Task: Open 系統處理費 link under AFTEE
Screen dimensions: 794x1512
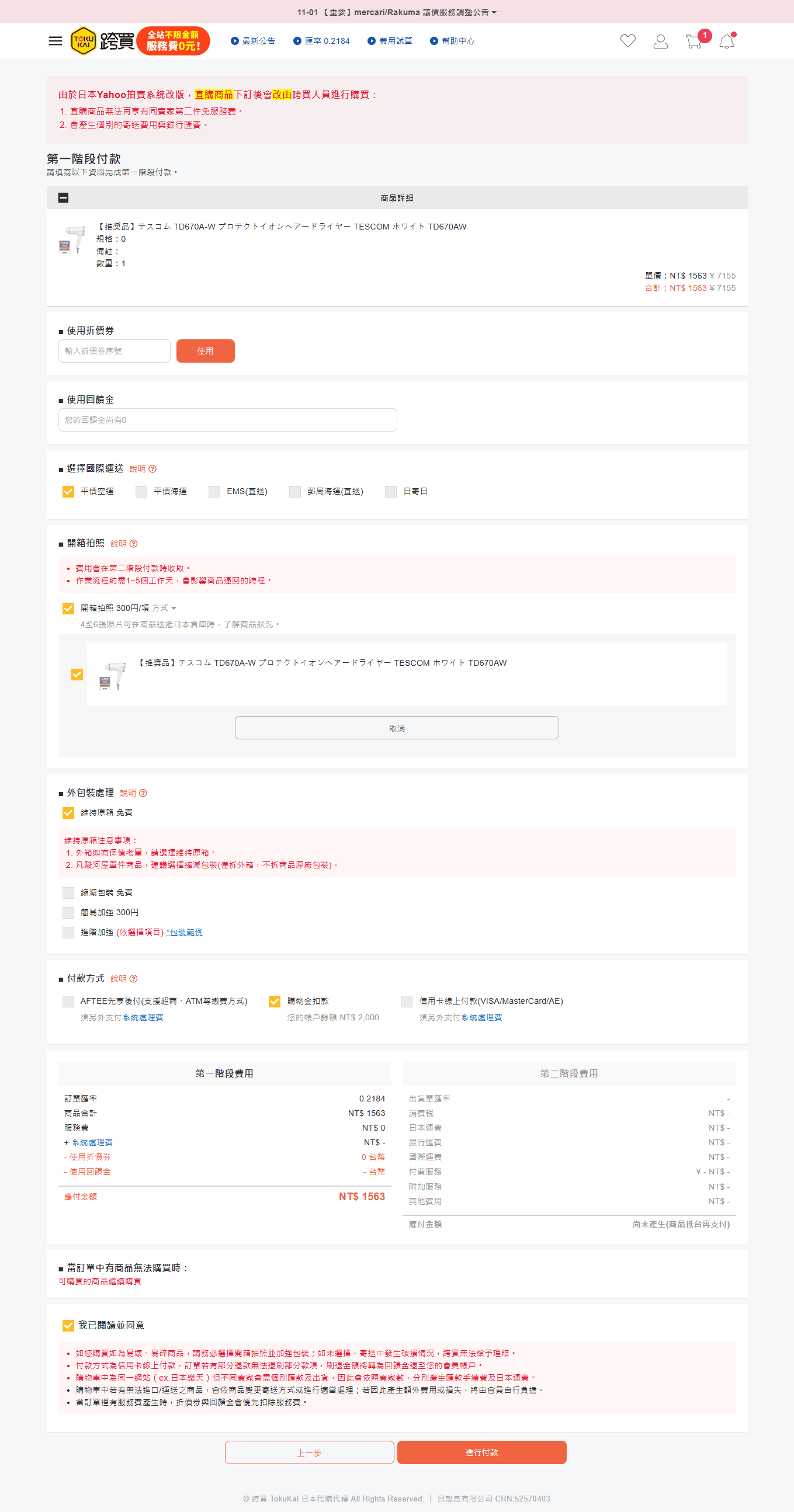Action: tap(143, 1017)
